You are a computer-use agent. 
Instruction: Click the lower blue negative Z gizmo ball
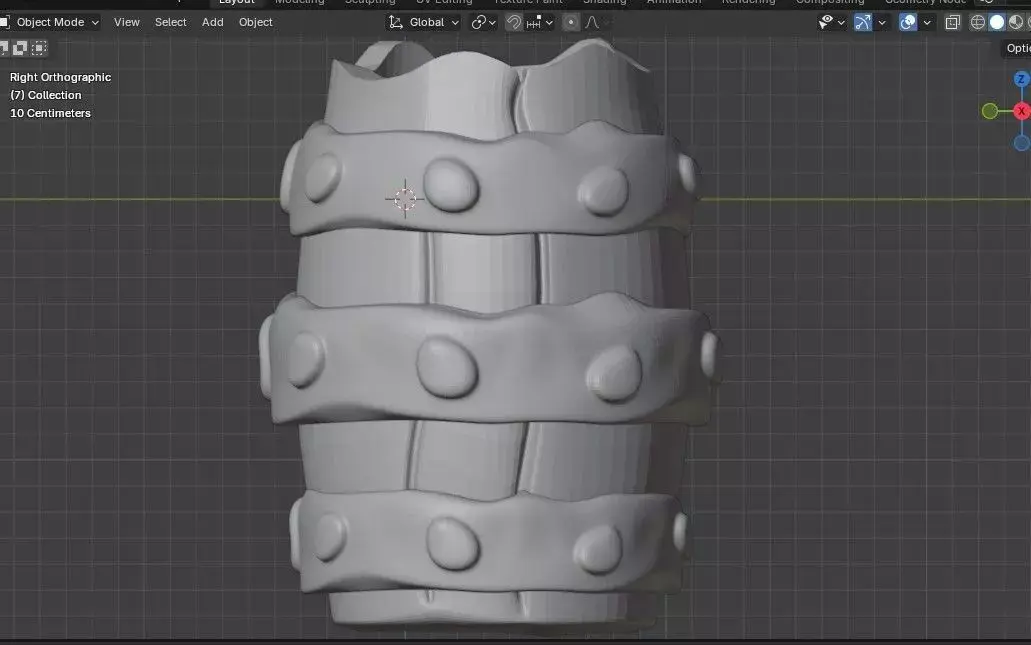point(1022,143)
